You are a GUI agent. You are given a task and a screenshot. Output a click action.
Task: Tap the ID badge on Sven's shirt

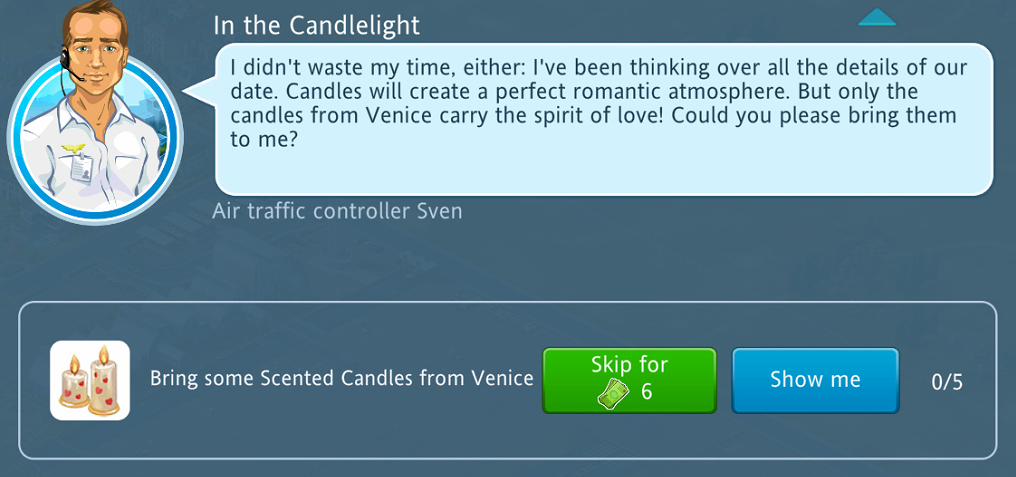pos(82,169)
